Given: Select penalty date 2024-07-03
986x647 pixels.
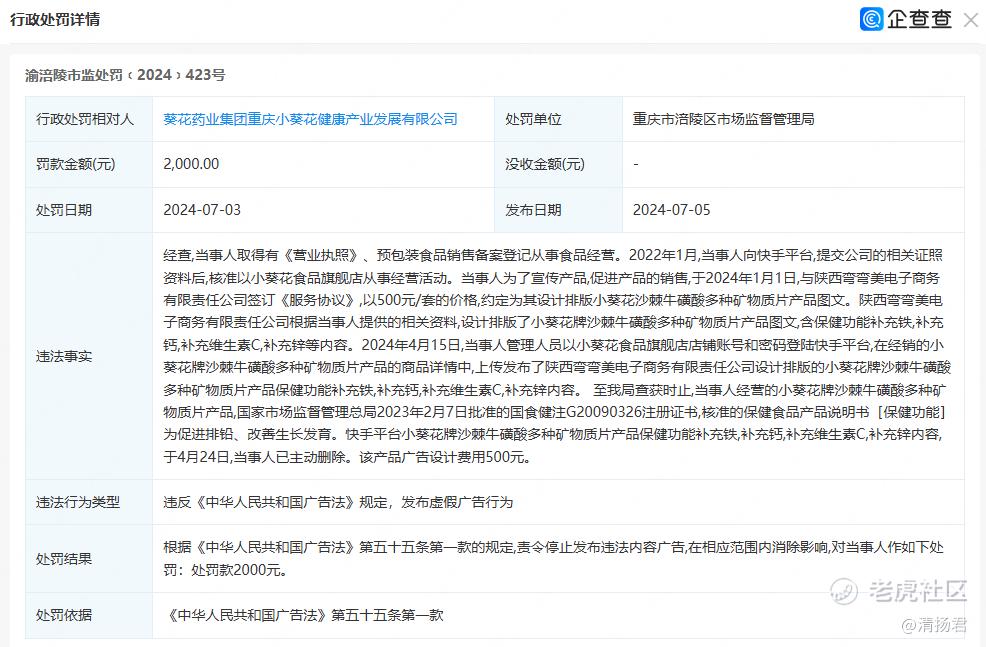Looking at the screenshot, I should (202, 210).
